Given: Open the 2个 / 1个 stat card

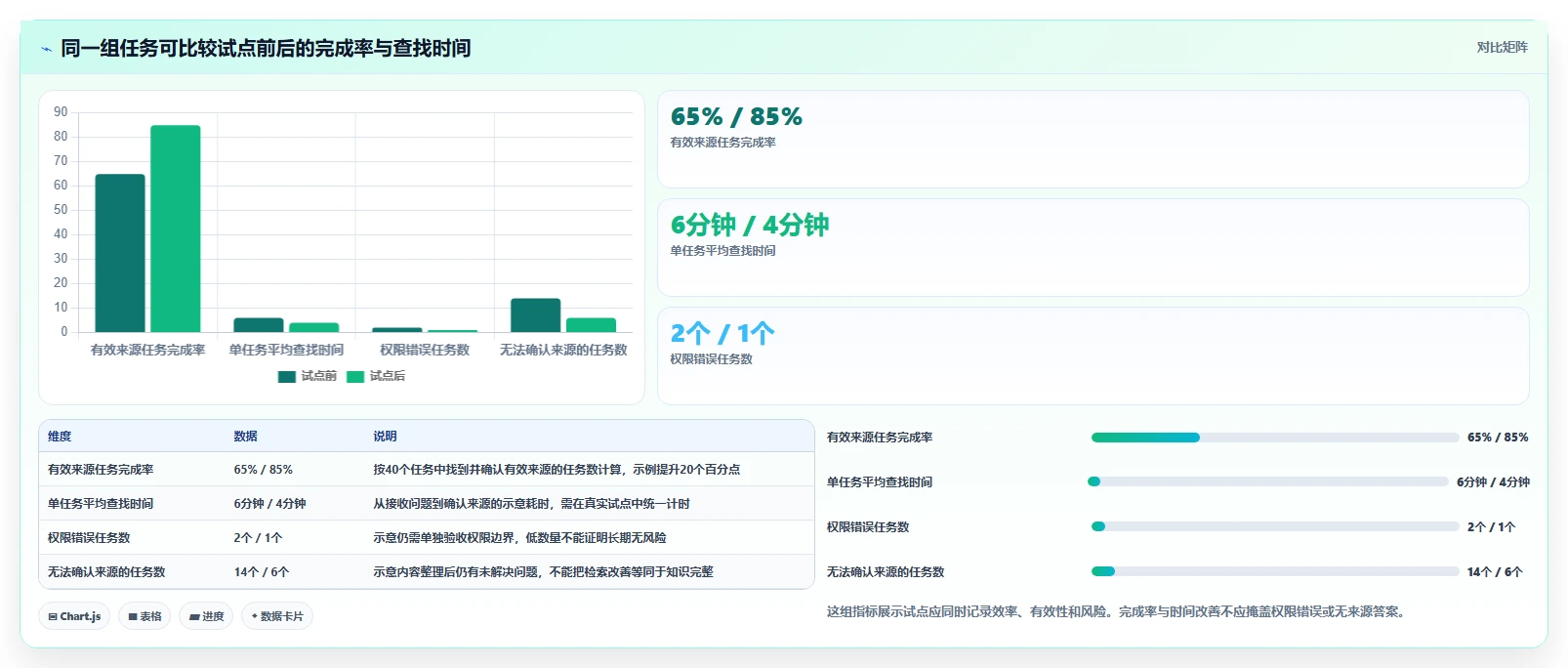Looking at the screenshot, I should (x=1093, y=356).
